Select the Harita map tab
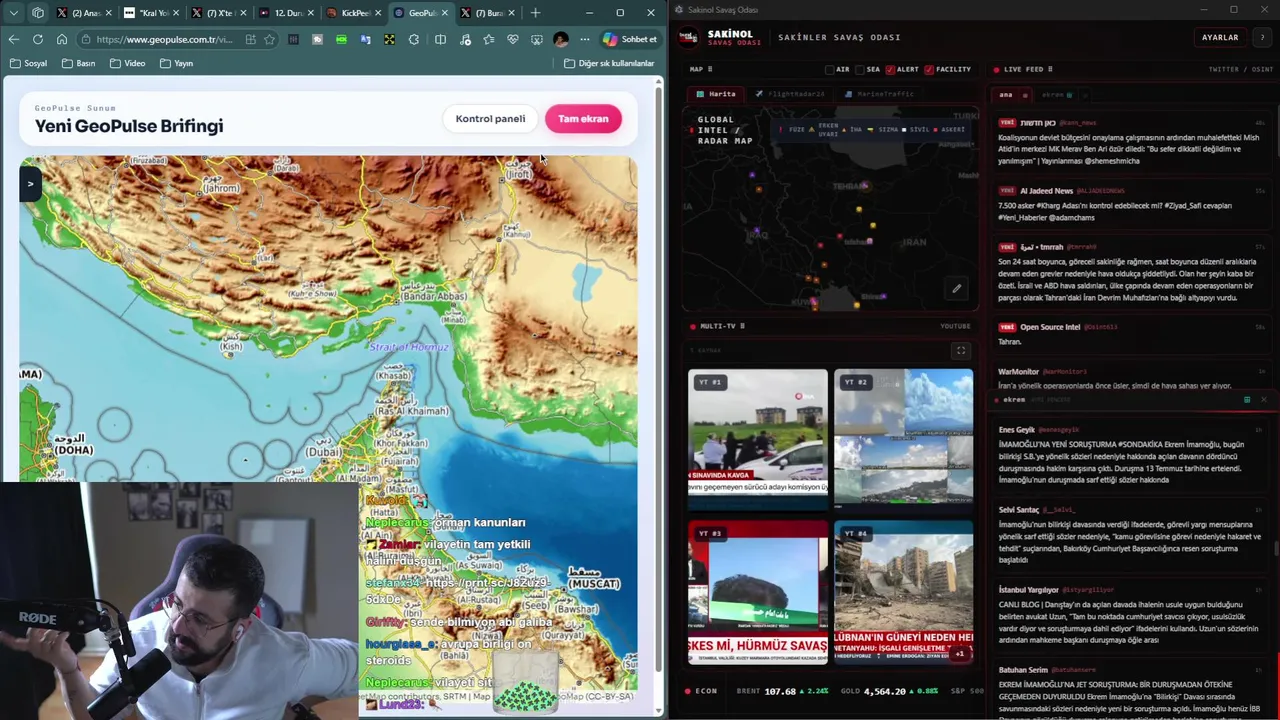 pyautogui.click(x=717, y=94)
